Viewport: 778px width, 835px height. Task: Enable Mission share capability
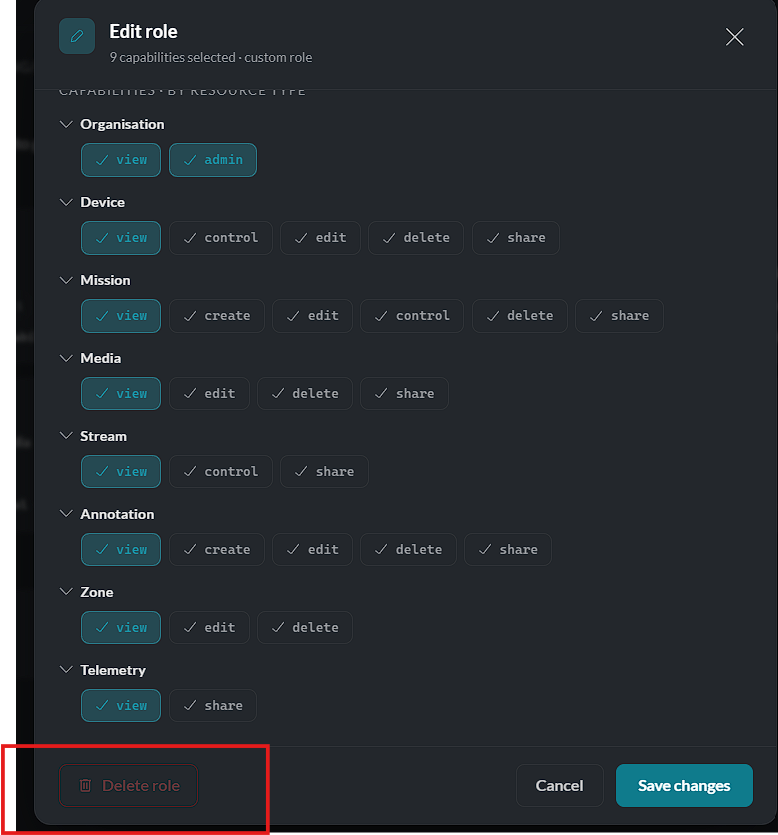(x=619, y=316)
